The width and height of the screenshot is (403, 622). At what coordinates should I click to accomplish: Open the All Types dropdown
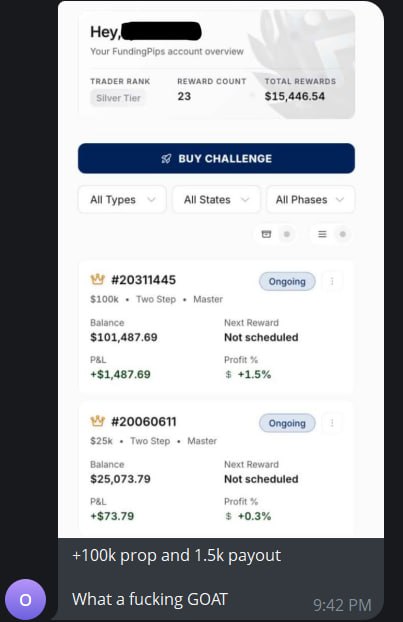(122, 200)
